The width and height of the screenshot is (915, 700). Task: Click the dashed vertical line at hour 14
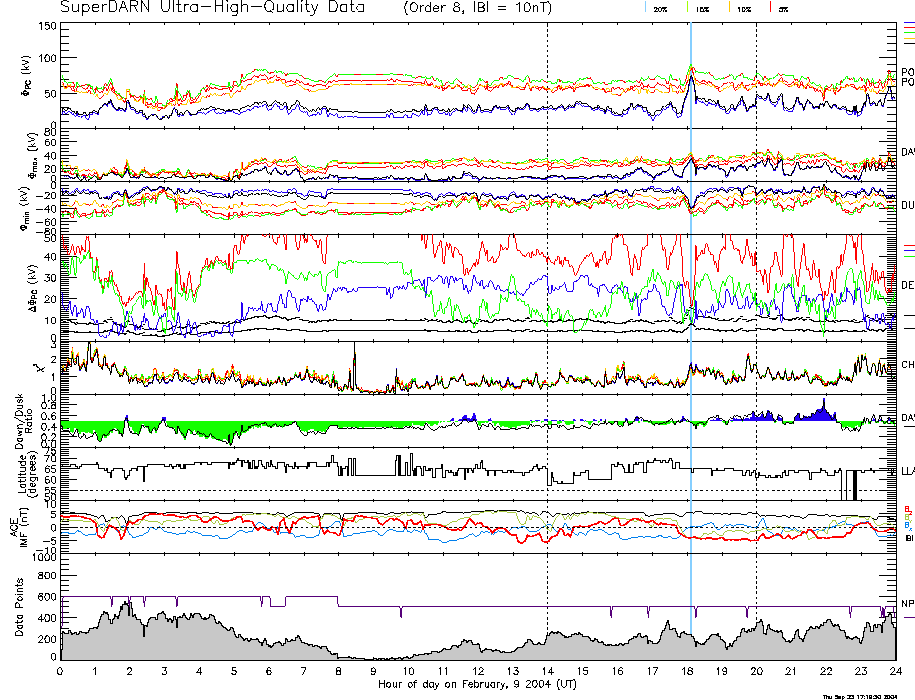pyautogui.click(x=548, y=300)
